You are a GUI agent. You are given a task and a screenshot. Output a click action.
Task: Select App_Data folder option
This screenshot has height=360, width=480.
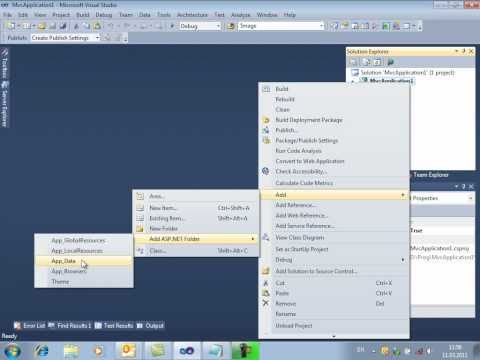tap(84, 261)
